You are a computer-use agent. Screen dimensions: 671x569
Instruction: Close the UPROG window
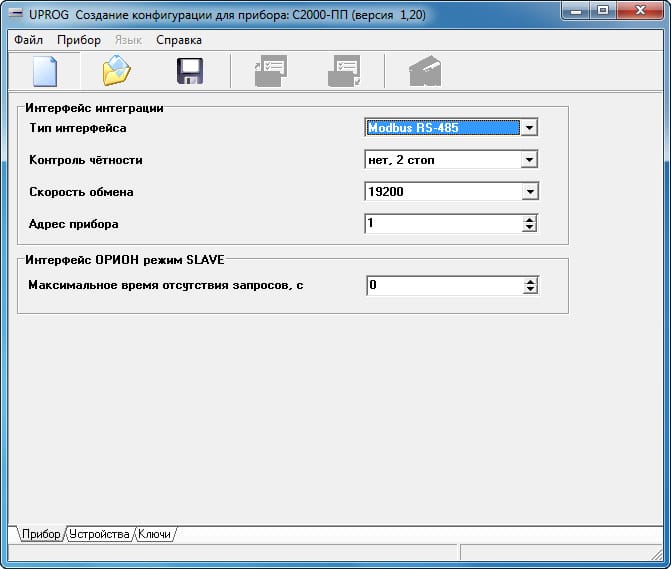640,11
